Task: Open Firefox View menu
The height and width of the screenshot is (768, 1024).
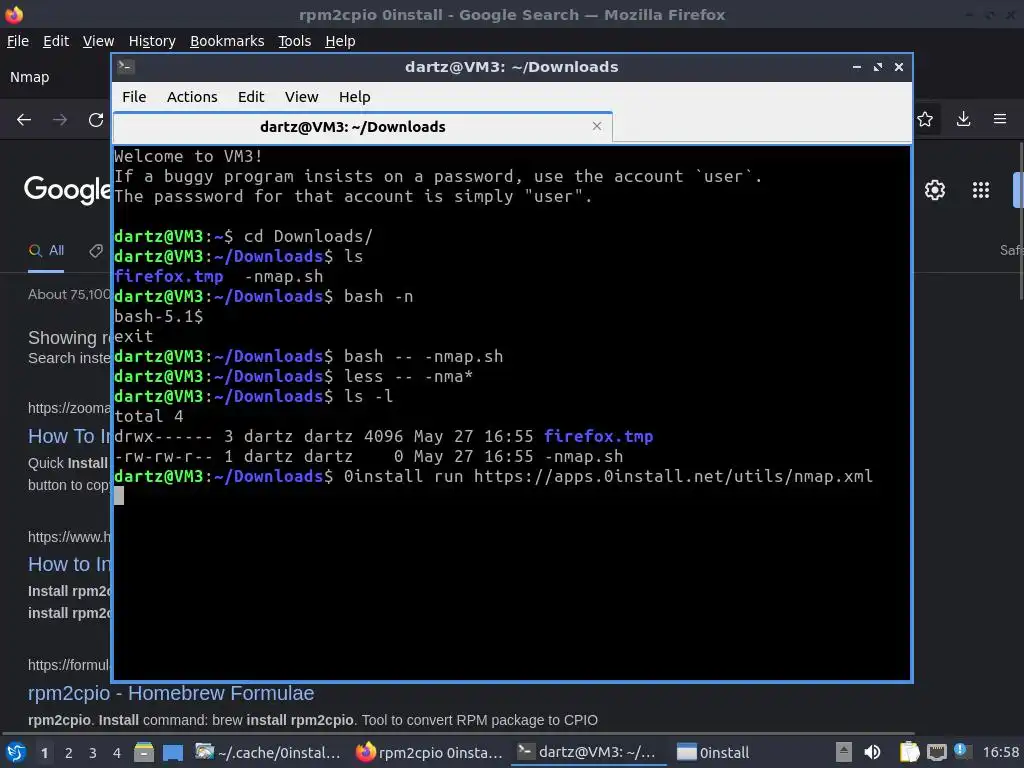Action: point(98,41)
